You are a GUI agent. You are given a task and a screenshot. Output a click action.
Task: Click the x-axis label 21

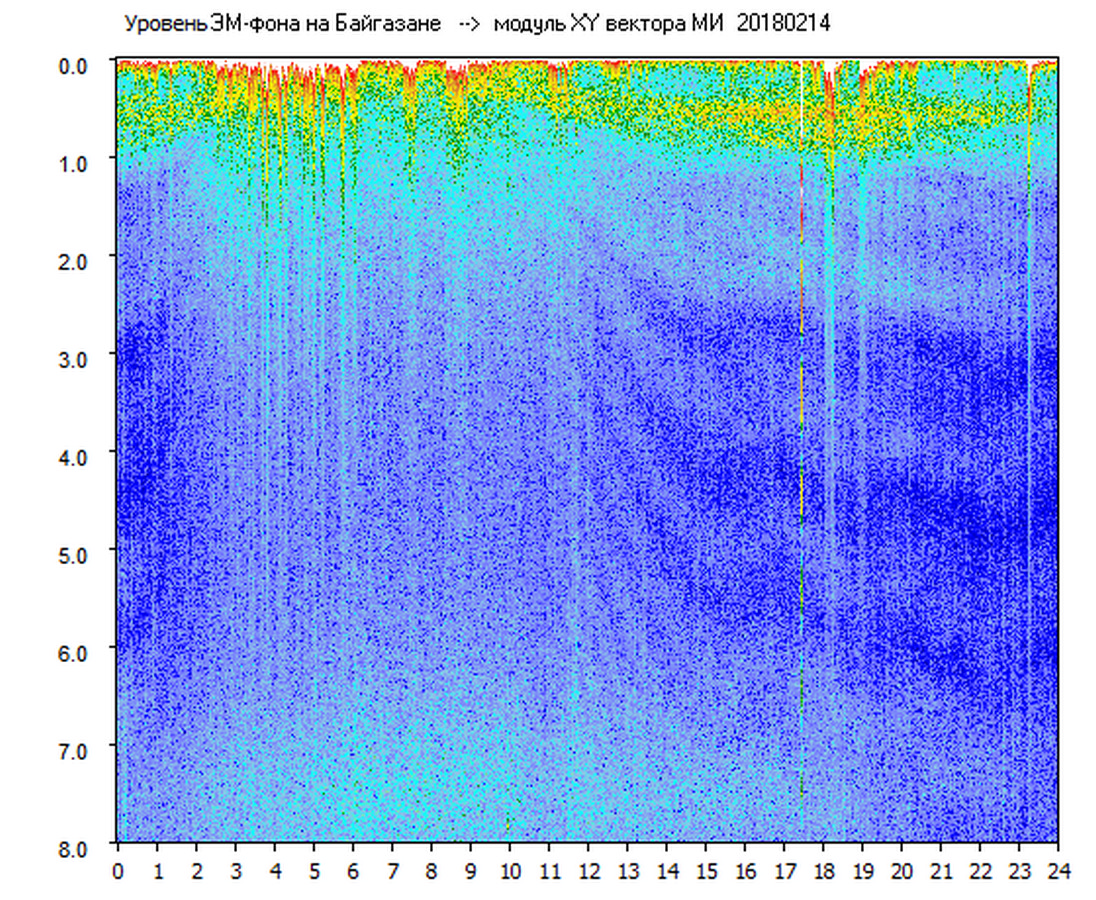coord(941,871)
